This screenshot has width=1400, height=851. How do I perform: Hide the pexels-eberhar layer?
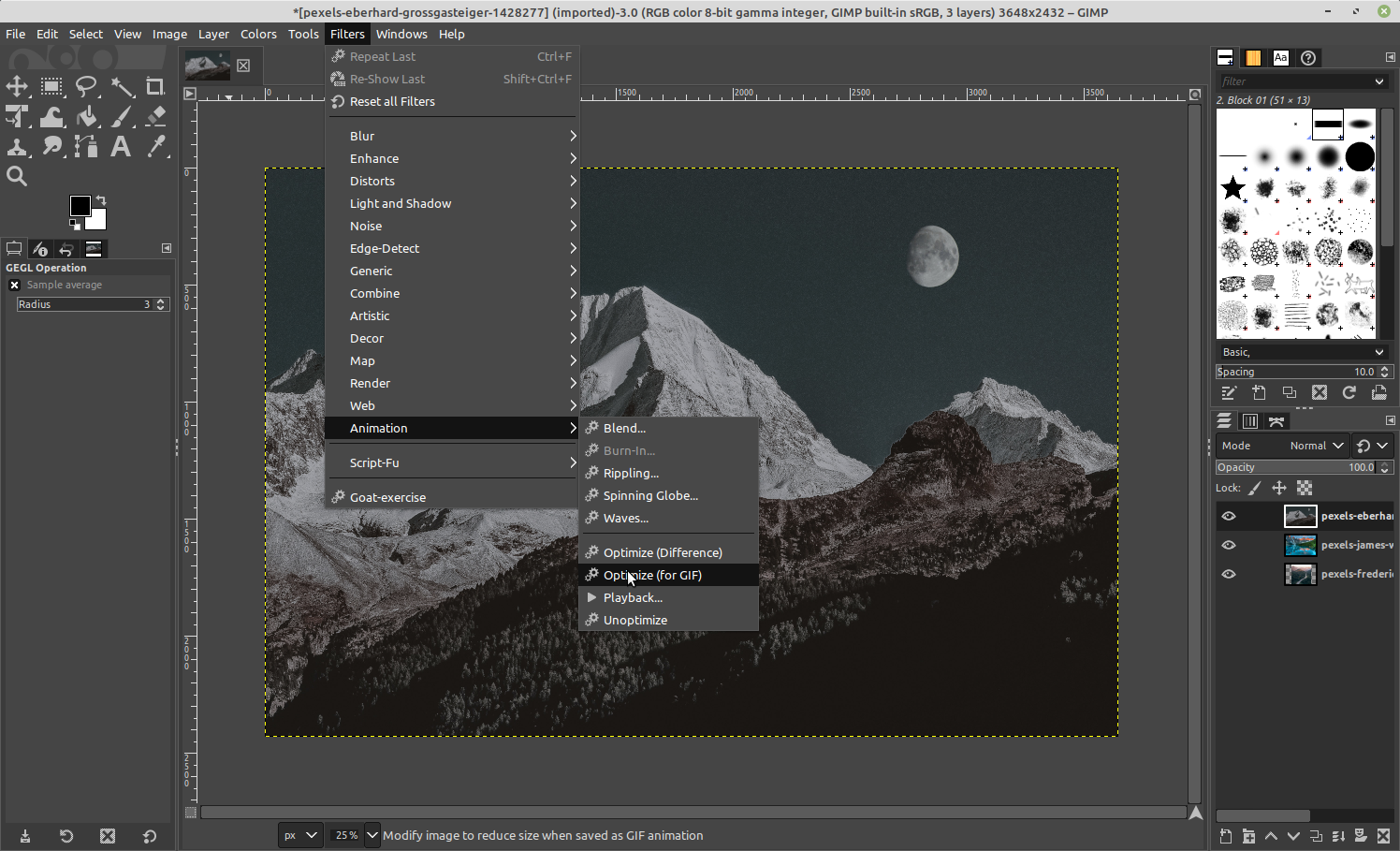pos(1229,516)
